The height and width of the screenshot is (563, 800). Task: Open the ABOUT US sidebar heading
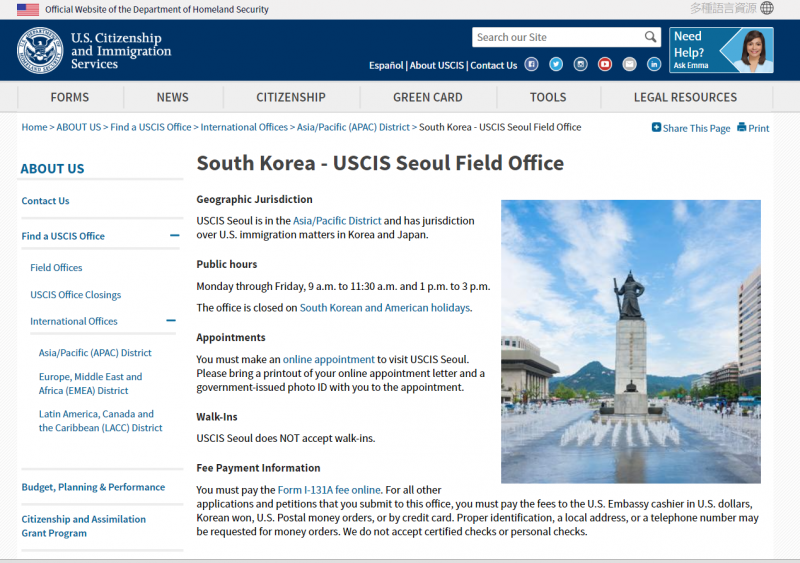(52, 168)
